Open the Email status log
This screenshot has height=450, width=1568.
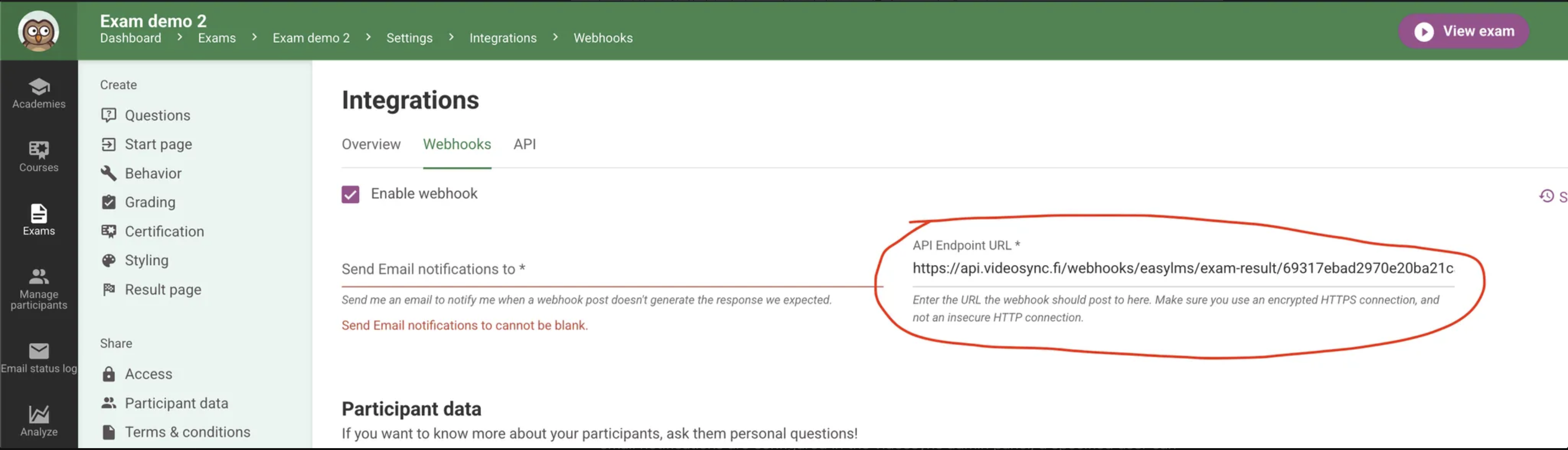pos(38,358)
